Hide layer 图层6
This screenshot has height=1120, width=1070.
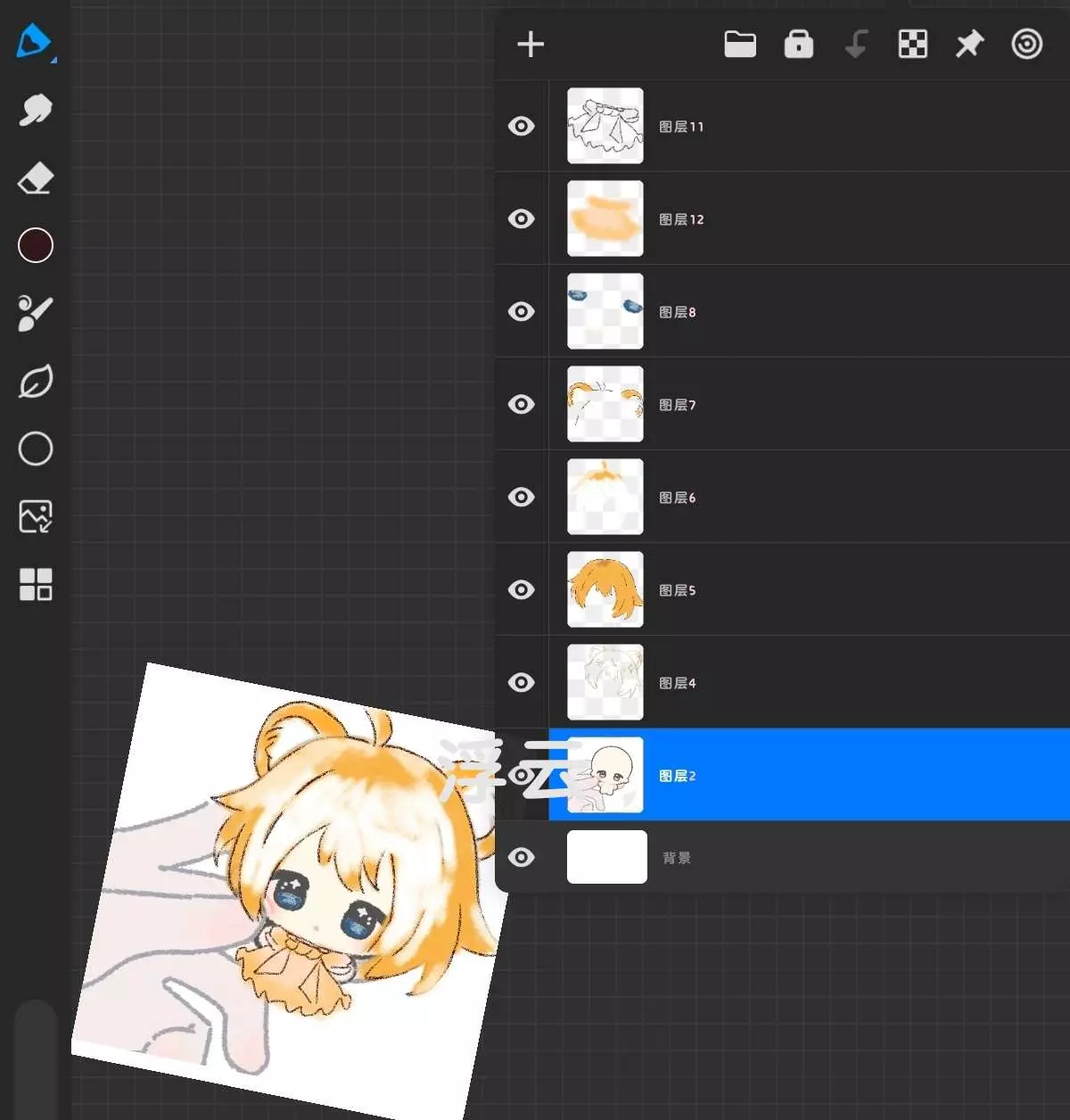(522, 497)
